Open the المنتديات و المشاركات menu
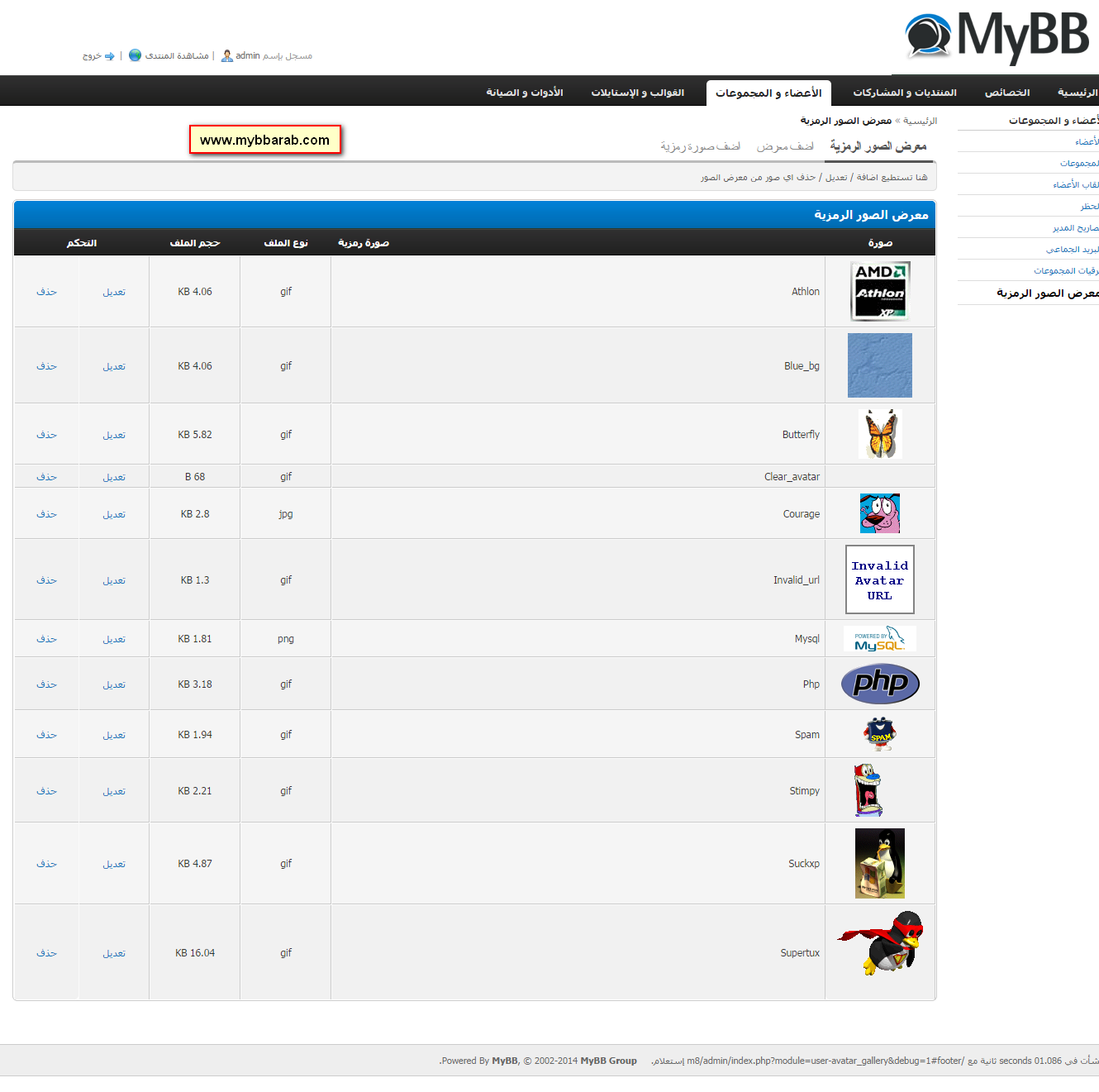Screen dimensions: 1099x1092 coord(905,92)
